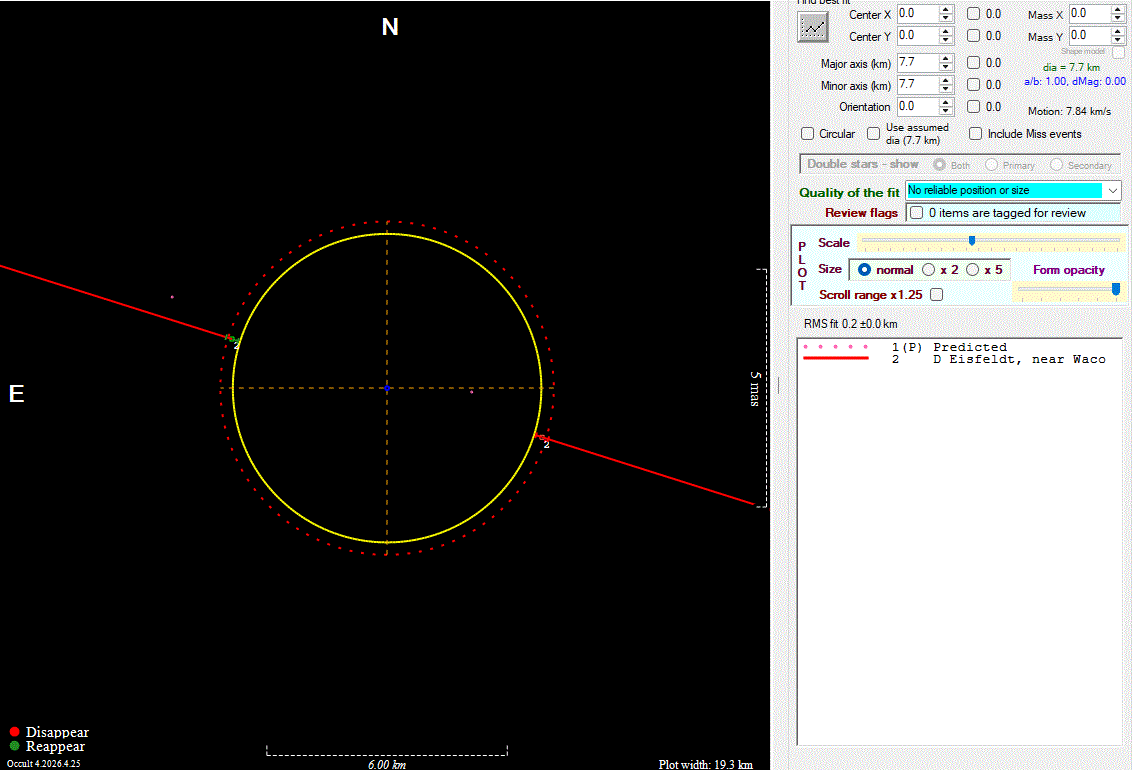Increase Center Y with the up arrow
Viewport: 1132px width, 770px height.
tap(946, 31)
